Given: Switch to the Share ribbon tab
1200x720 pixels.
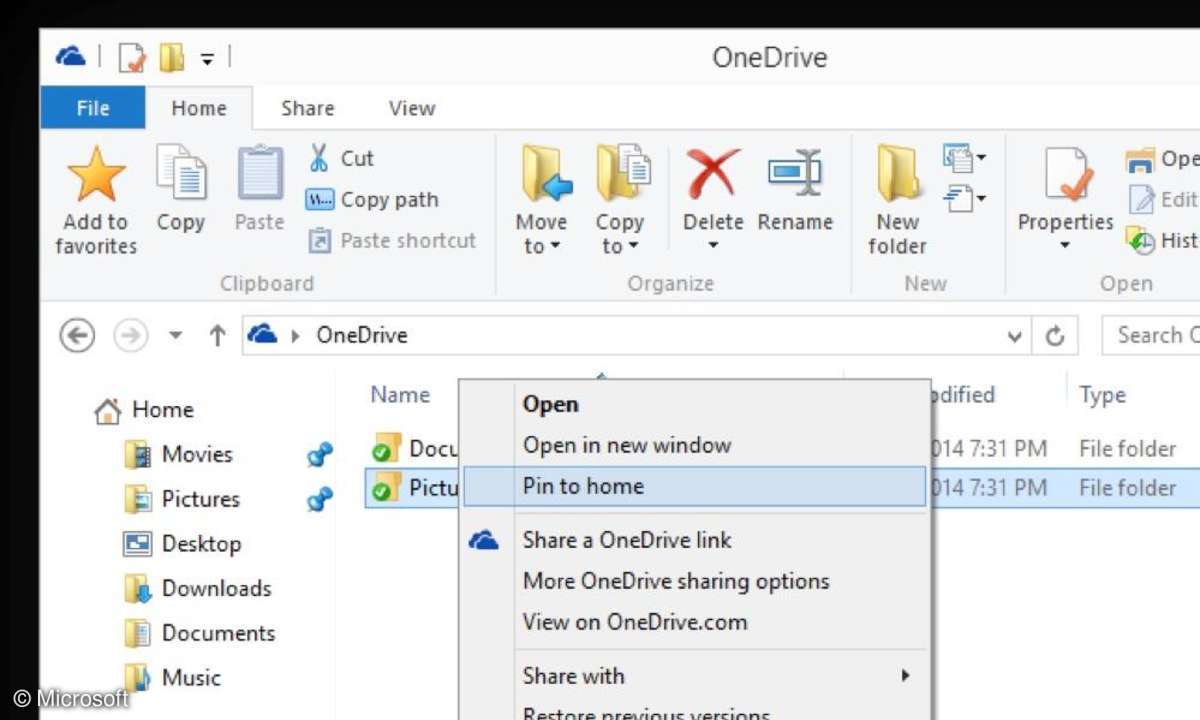Looking at the screenshot, I should (x=307, y=108).
